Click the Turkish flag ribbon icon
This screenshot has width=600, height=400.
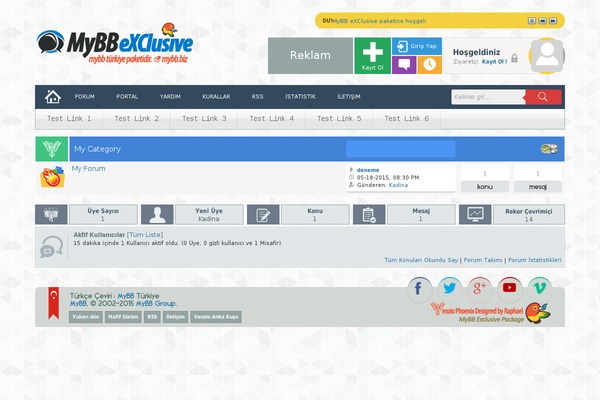click(54, 303)
